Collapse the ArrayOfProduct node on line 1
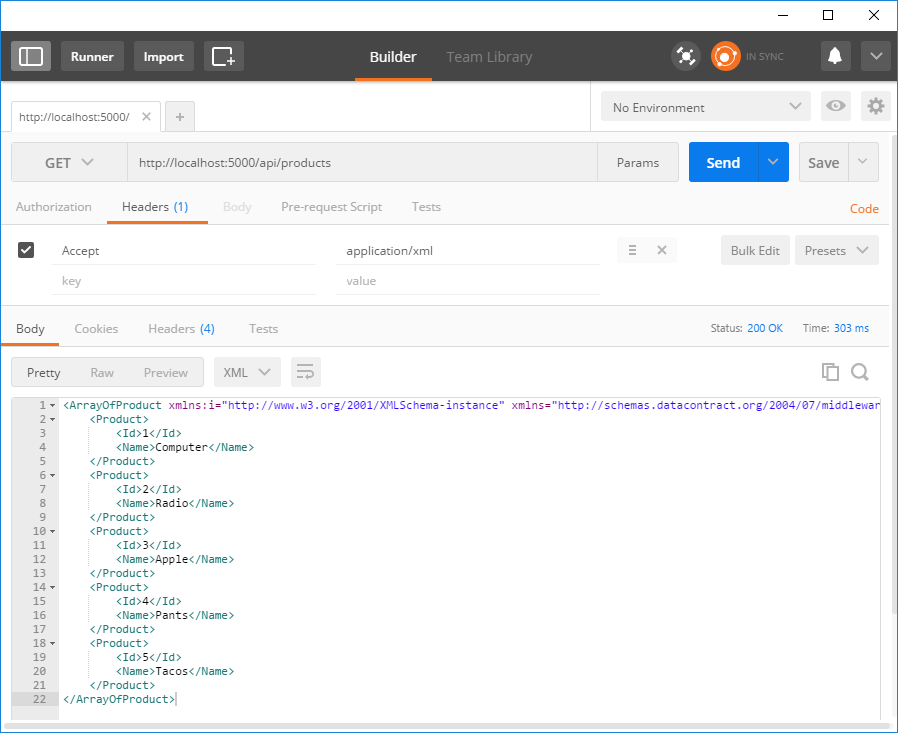This screenshot has width=898, height=733. pos(52,406)
